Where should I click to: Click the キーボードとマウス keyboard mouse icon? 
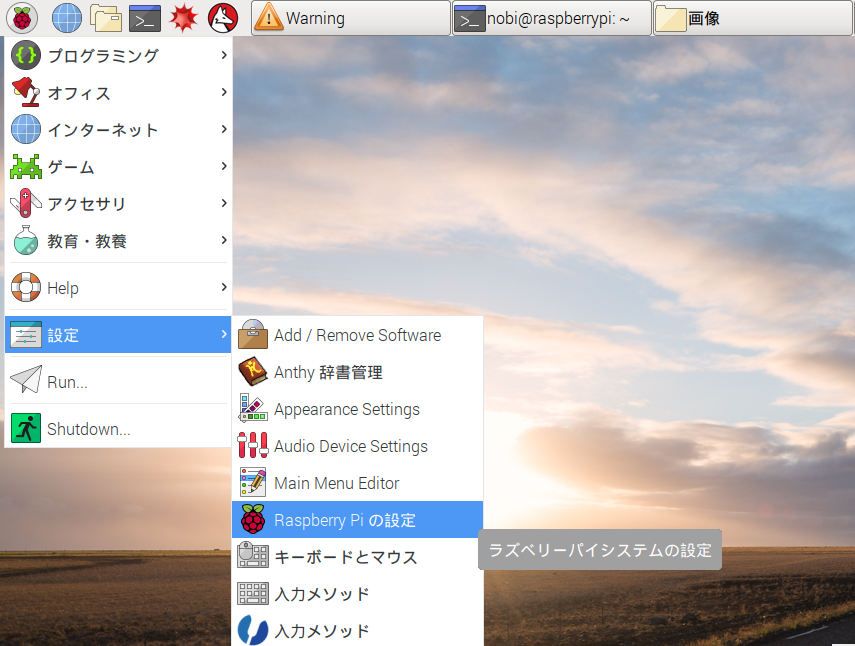[253, 556]
